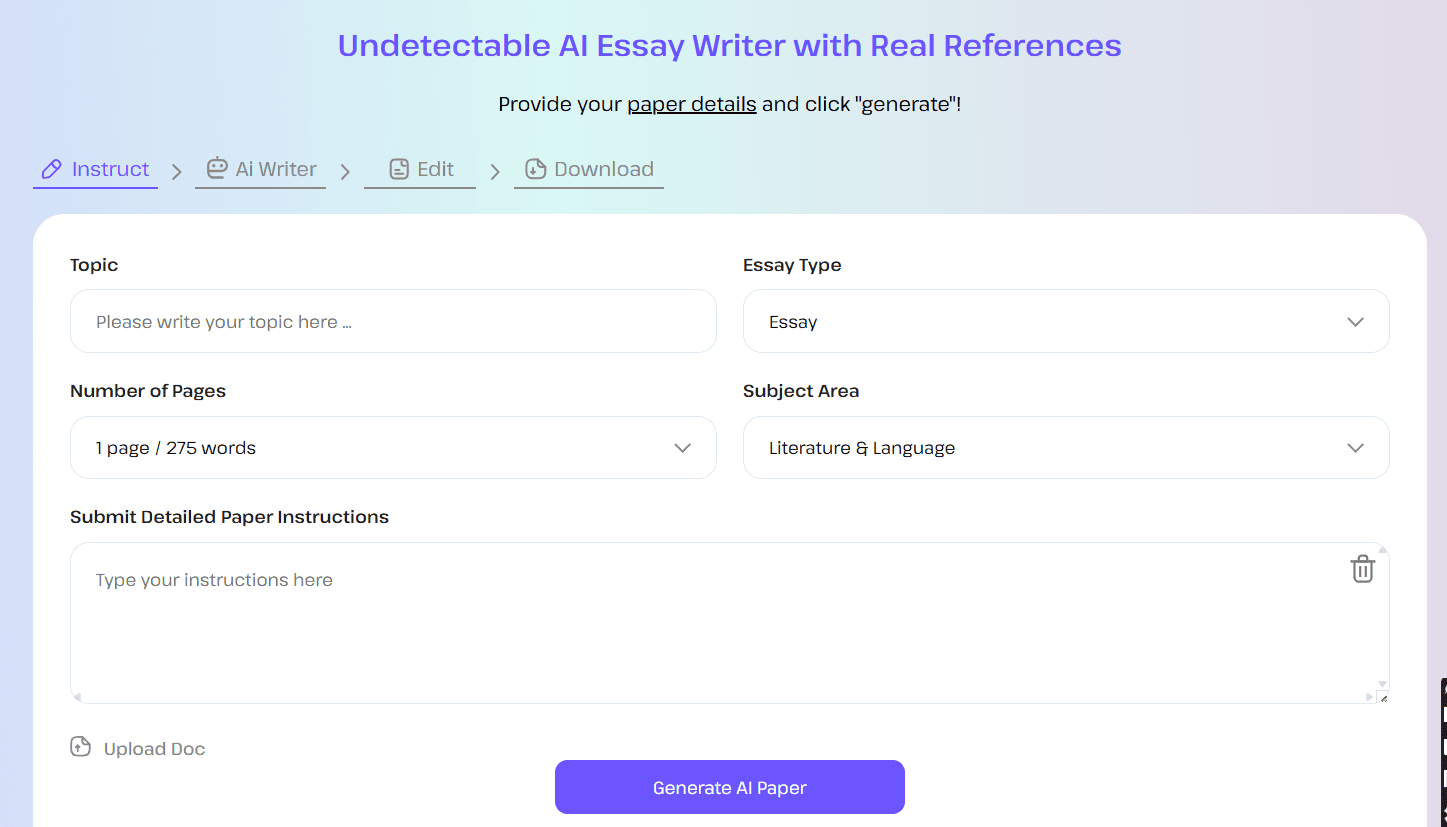Image resolution: width=1447 pixels, height=827 pixels.
Task: Go to the Download step
Action: [601, 169]
